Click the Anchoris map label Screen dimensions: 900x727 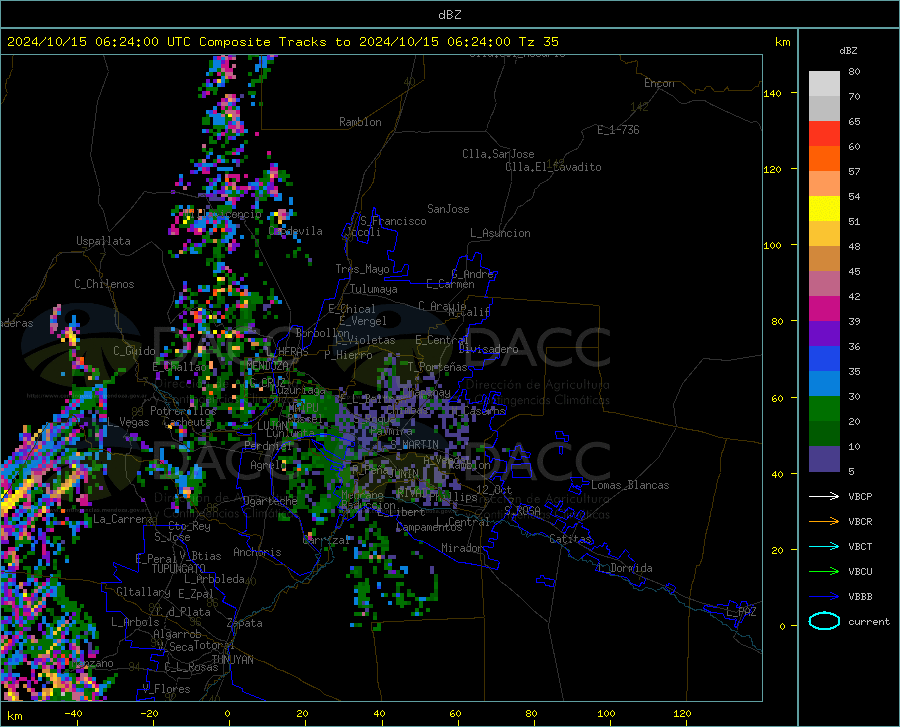[x=257, y=552]
